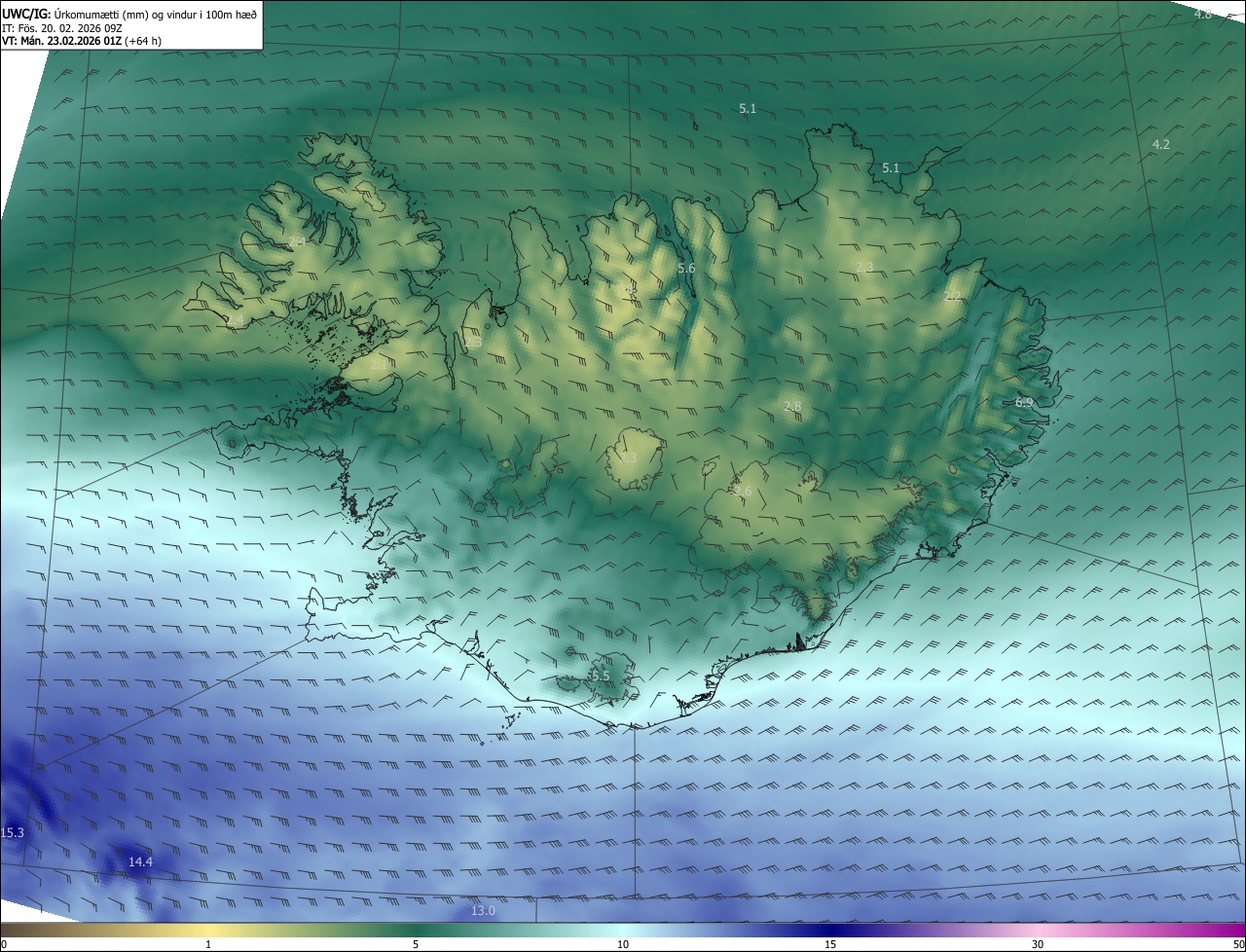
Task: Click the colorbar tick label 0
Action: tap(3, 944)
